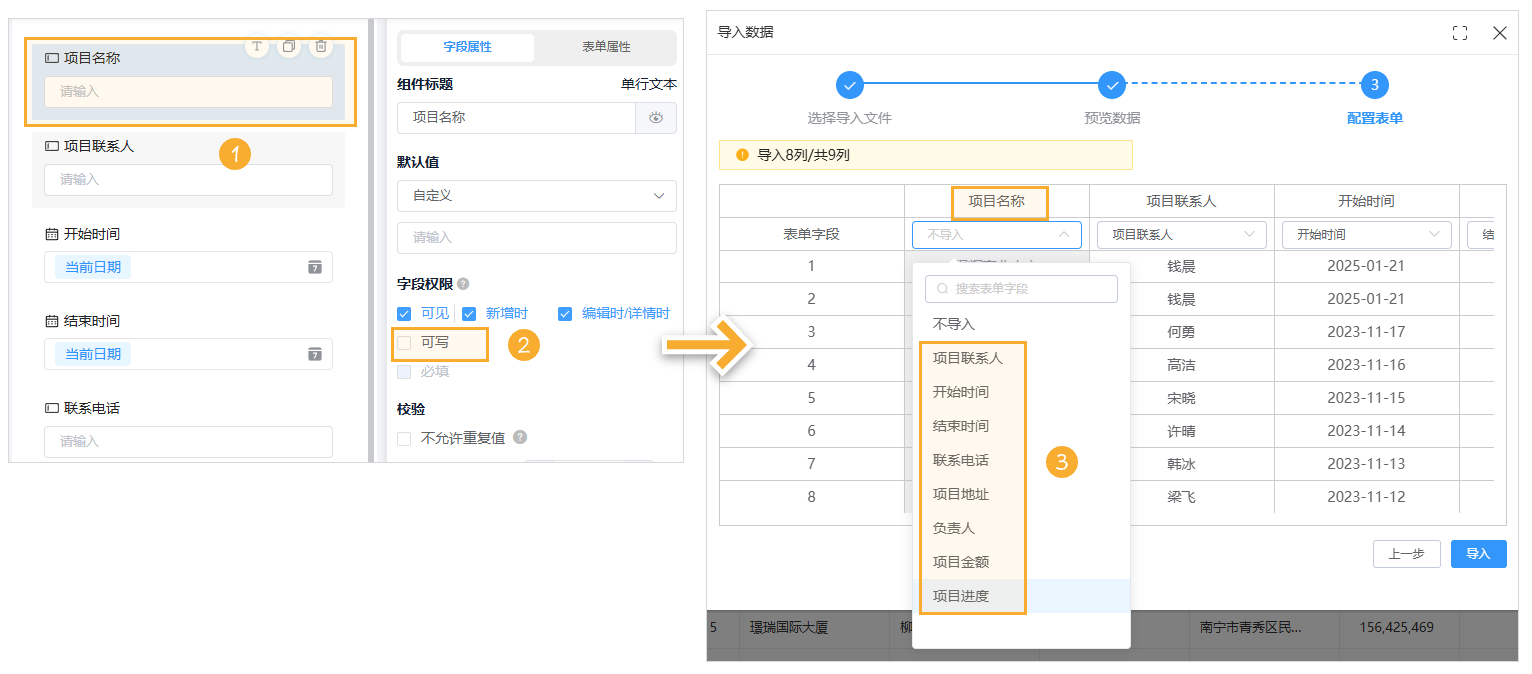Check the 必填 checkbox
The width and height of the screenshot is (1532, 674).
(404, 371)
